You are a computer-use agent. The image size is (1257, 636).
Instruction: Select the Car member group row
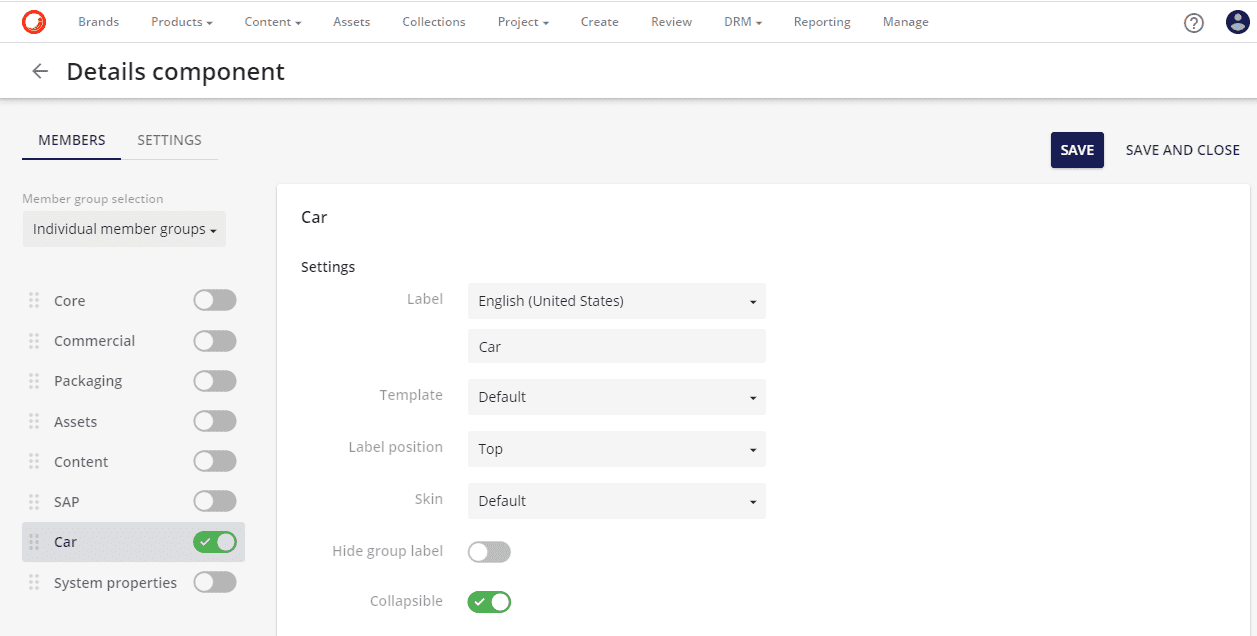point(133,541)
